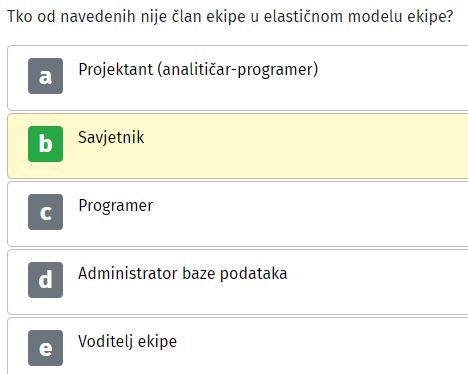This screenshot has height=374, width=468.
Task: Click the word "Administrator" in the fourth option
Action: click(x=128, y=274)
